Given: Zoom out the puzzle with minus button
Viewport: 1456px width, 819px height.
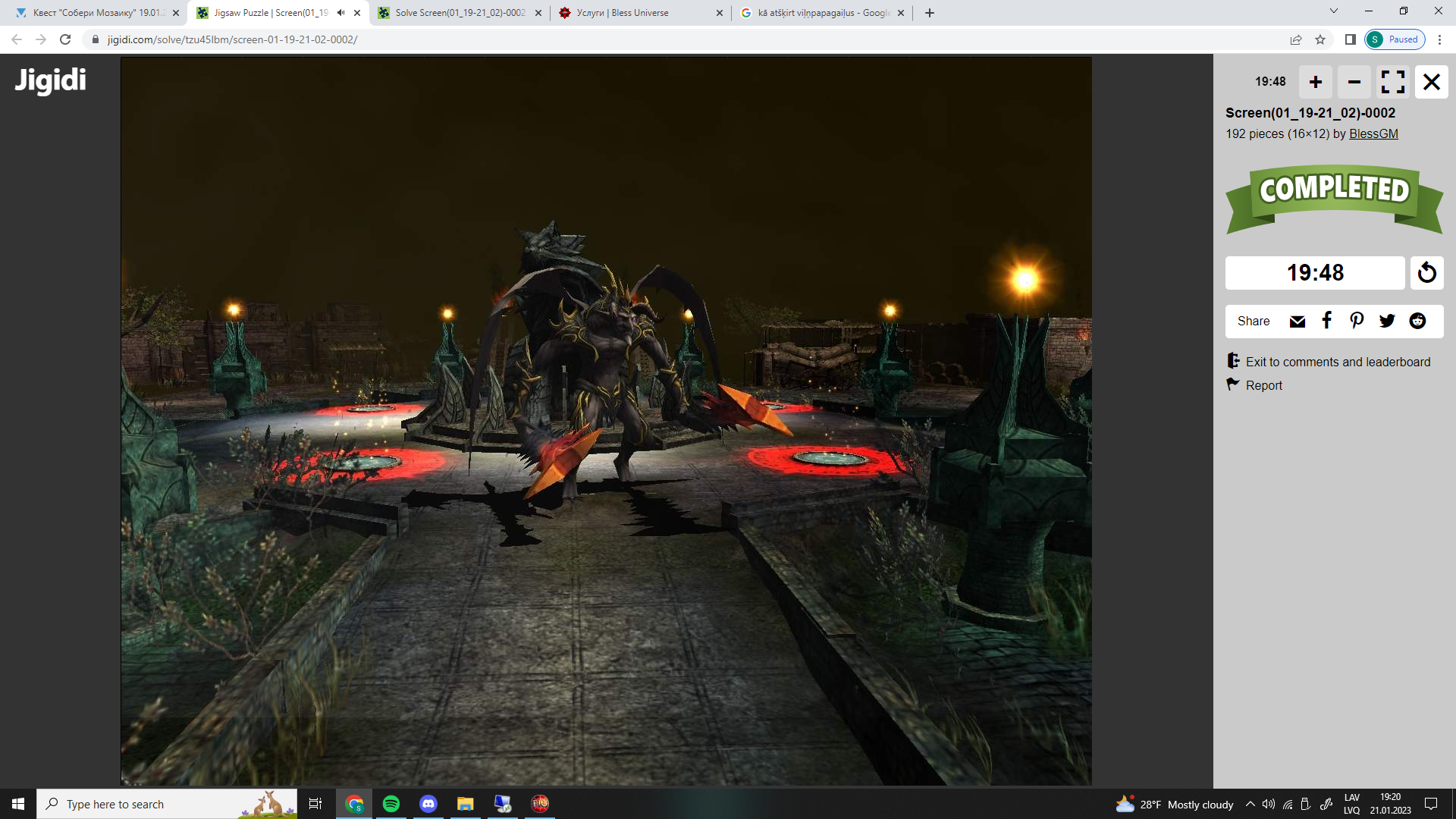Looking at the screenshot, I should tap(1354, 82).
